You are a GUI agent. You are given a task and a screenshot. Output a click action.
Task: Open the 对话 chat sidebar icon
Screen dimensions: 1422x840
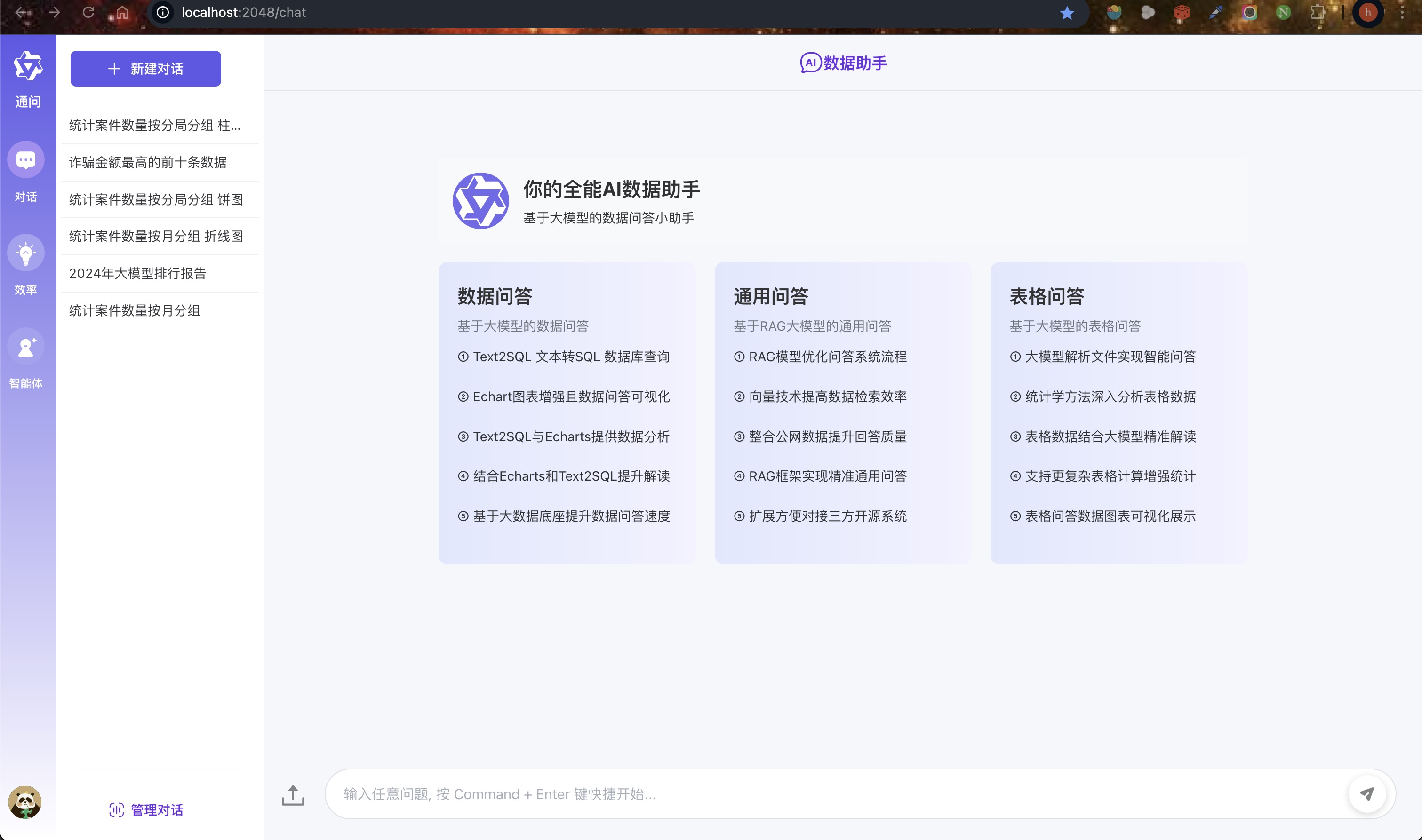point(25,160)
